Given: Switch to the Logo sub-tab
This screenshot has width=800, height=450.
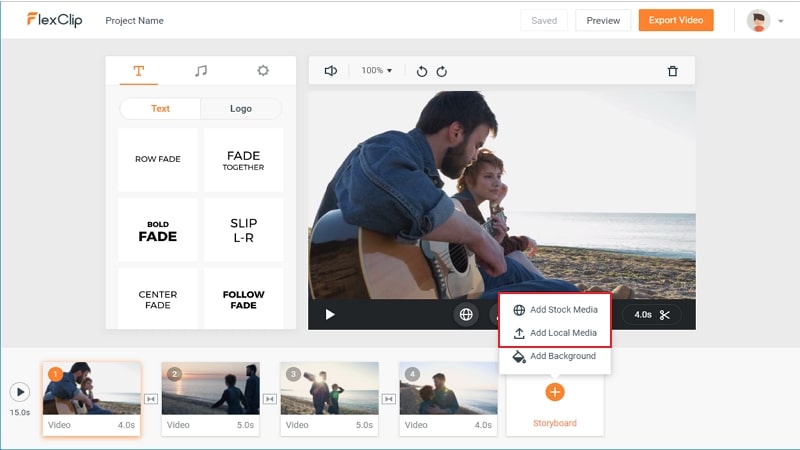Looking at the screenshot, I should [x=241, y=109].
